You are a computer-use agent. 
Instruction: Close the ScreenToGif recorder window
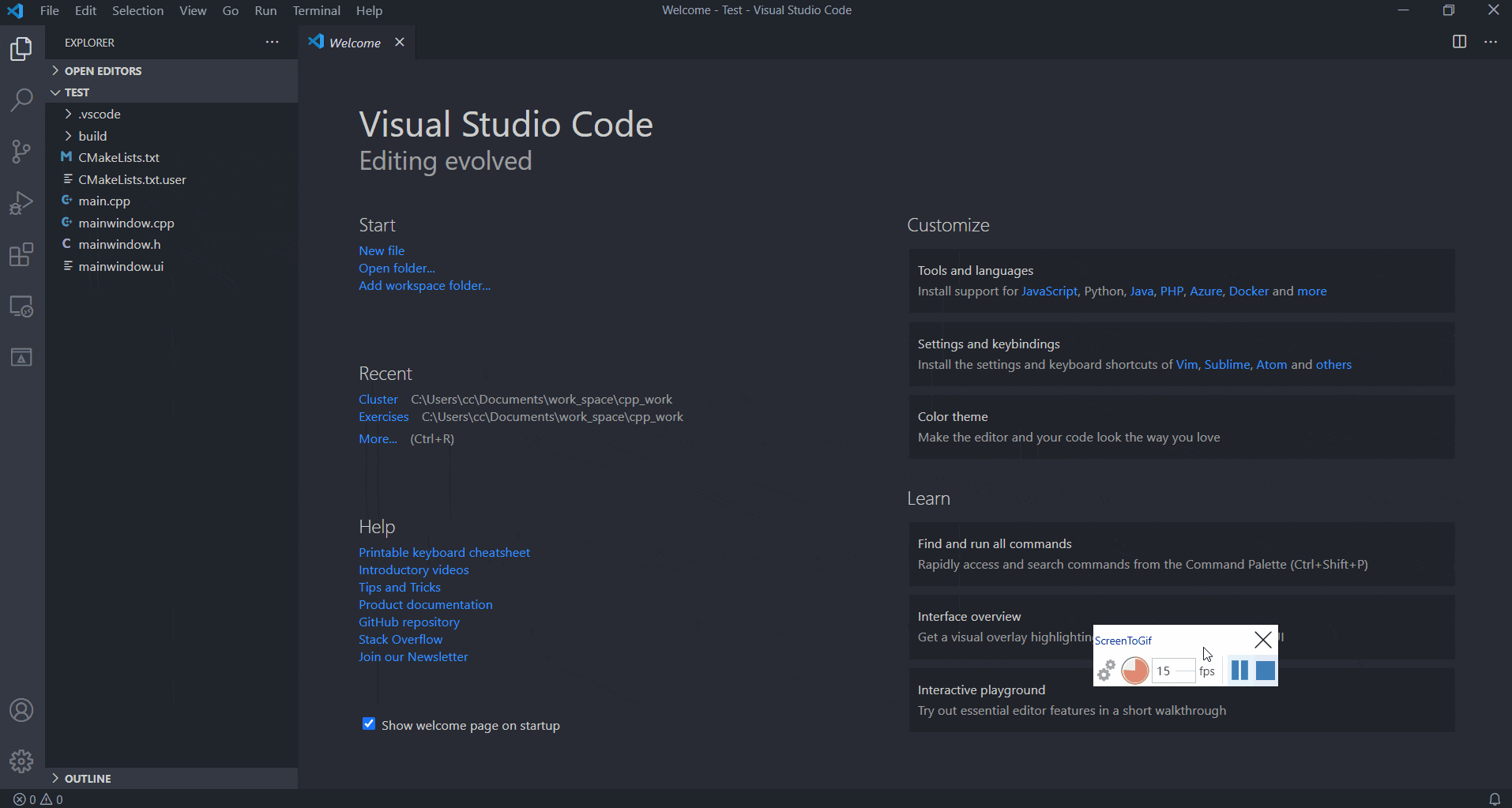coord(1262,640)
